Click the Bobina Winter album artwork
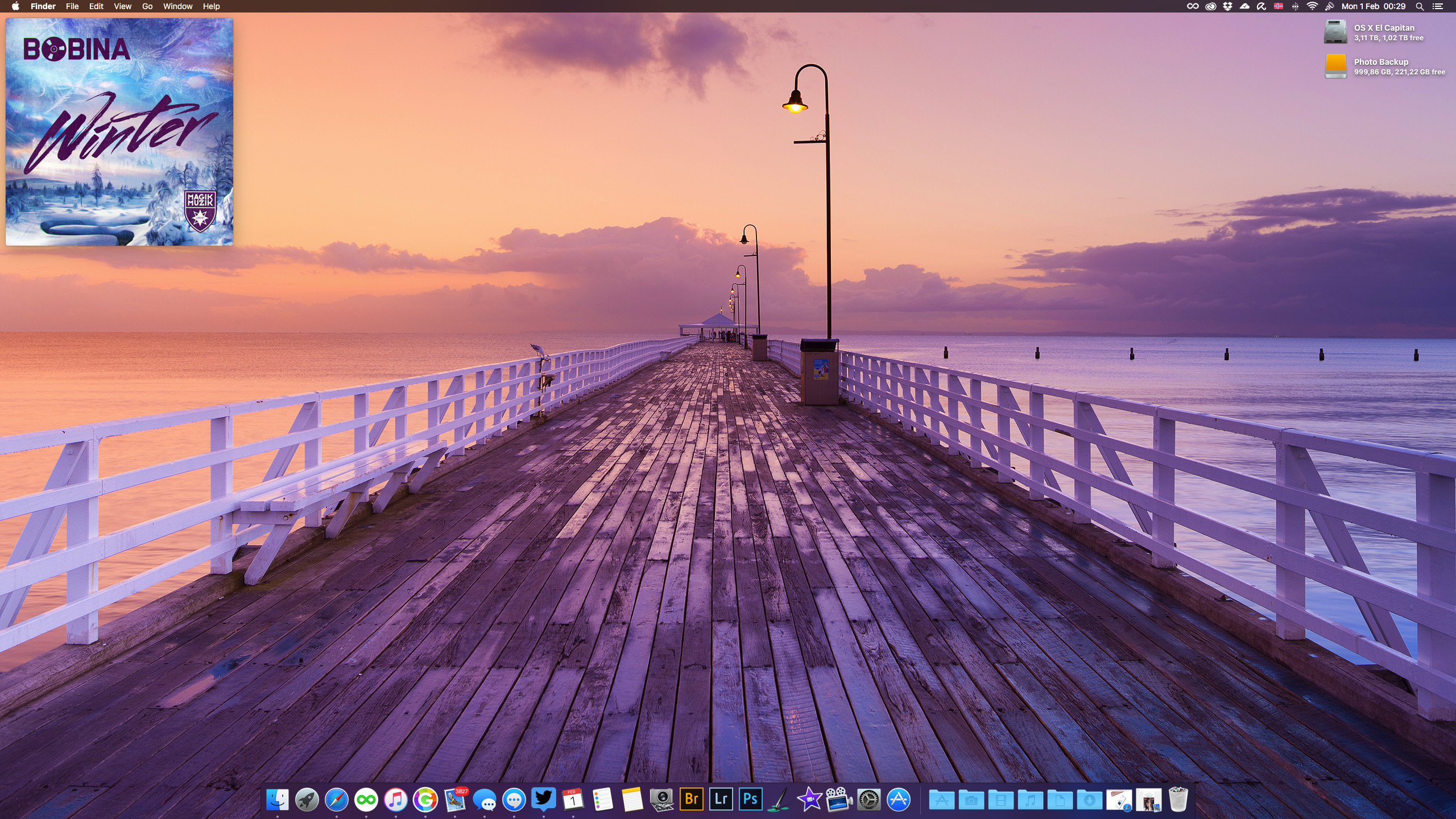 point(119,132)
